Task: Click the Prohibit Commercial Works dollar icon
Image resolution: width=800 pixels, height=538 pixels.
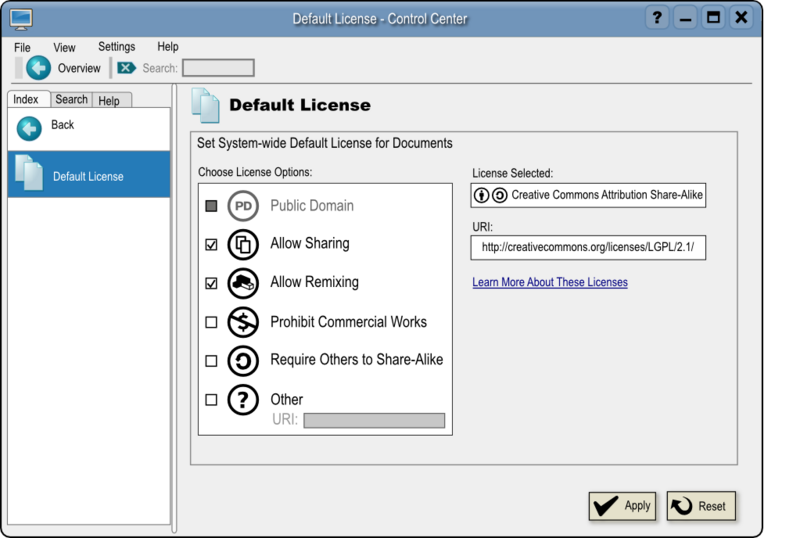Action: pyautogui.click(x=243, y=322)
